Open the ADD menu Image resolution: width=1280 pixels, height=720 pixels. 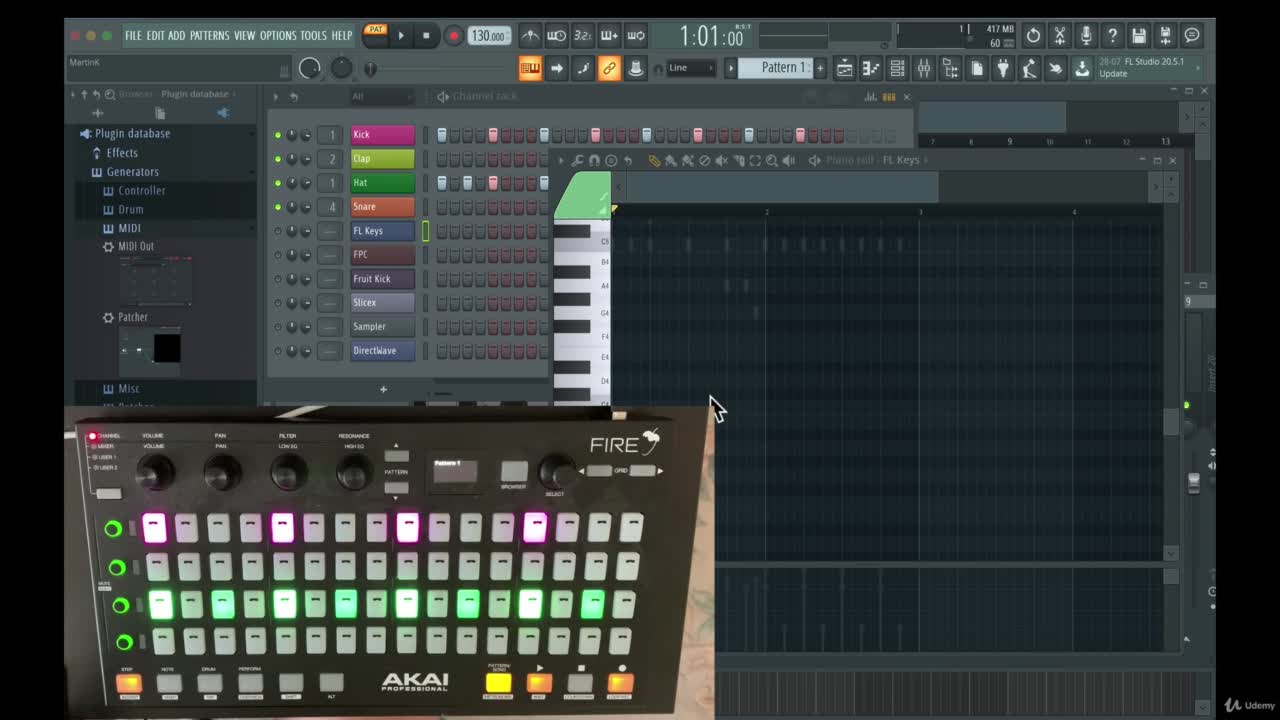(177, 36)
